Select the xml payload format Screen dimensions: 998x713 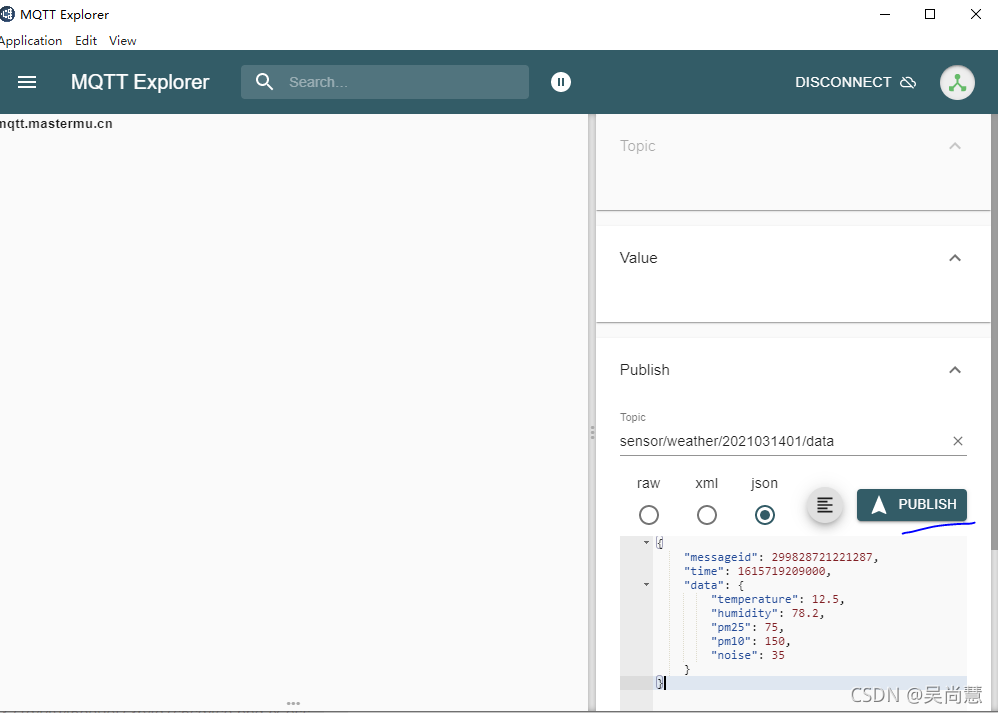[706, 514]
